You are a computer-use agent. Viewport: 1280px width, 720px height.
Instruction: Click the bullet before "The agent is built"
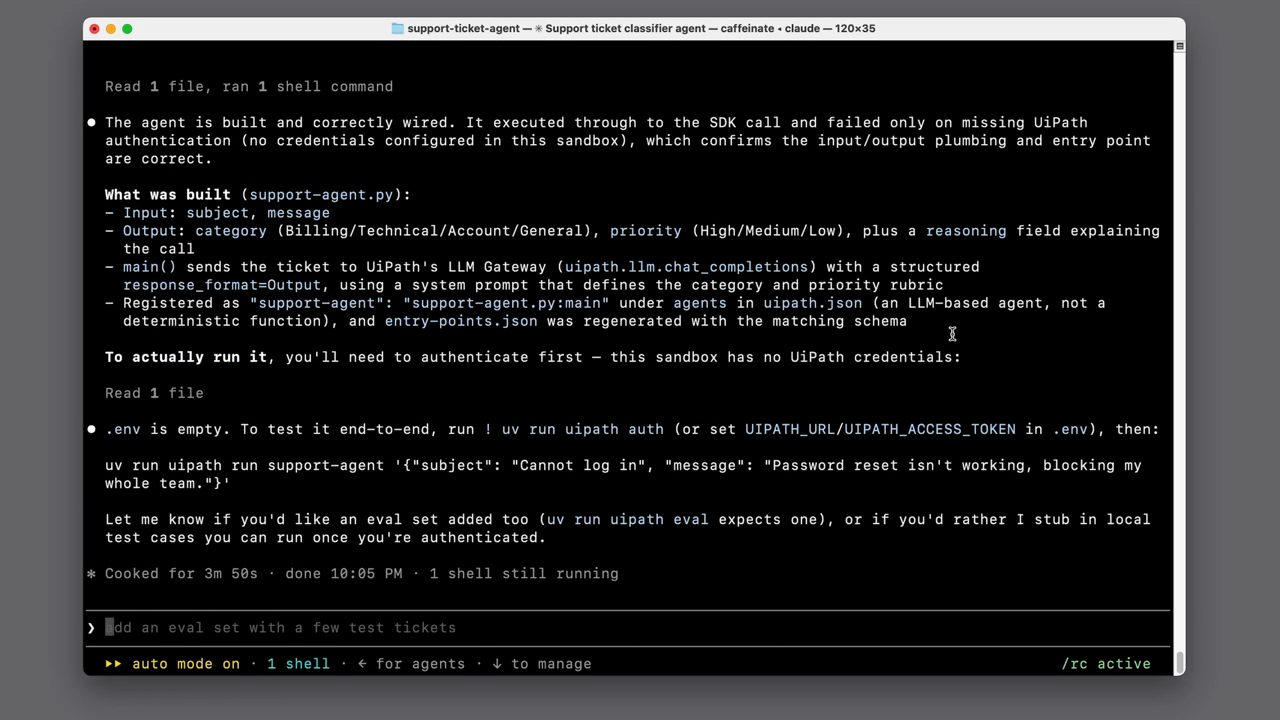point(91,123)
